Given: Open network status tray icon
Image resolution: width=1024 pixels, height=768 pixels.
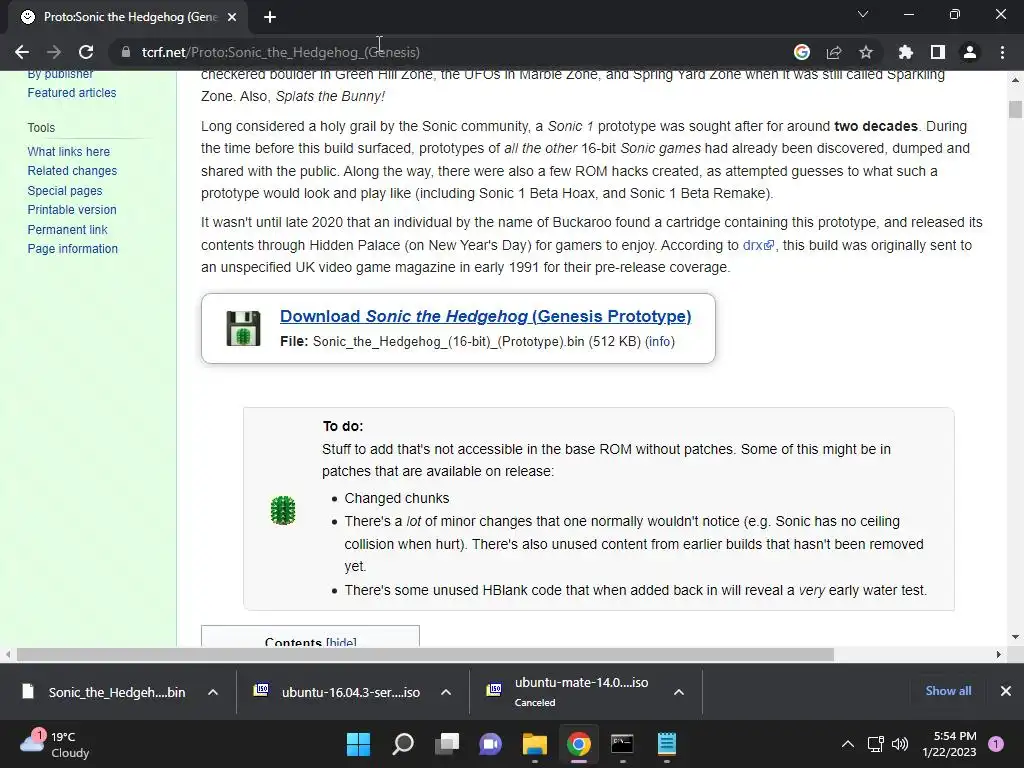Looking at the screenshot, I should 875,744.
